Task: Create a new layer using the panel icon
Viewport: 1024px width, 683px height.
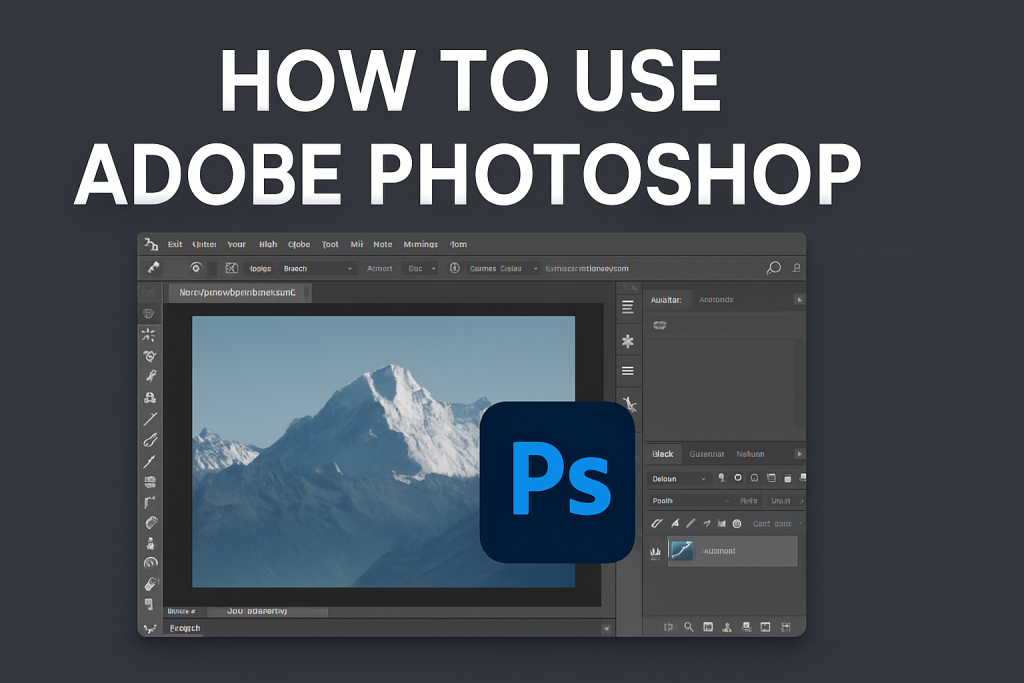Action: [766, 626]
